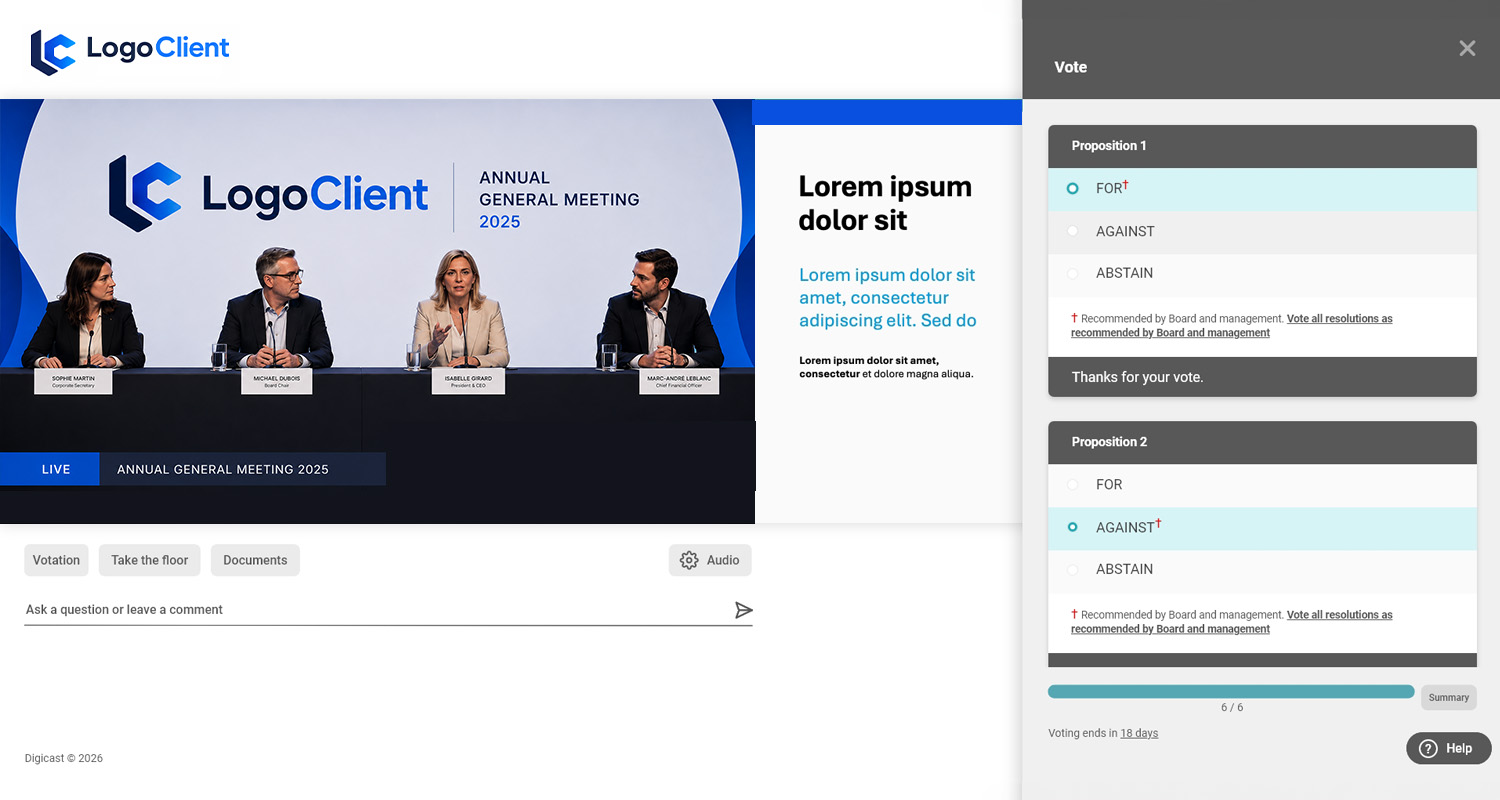Click the question mark Help icon
1500x800 pixels.
(1429, 748)
